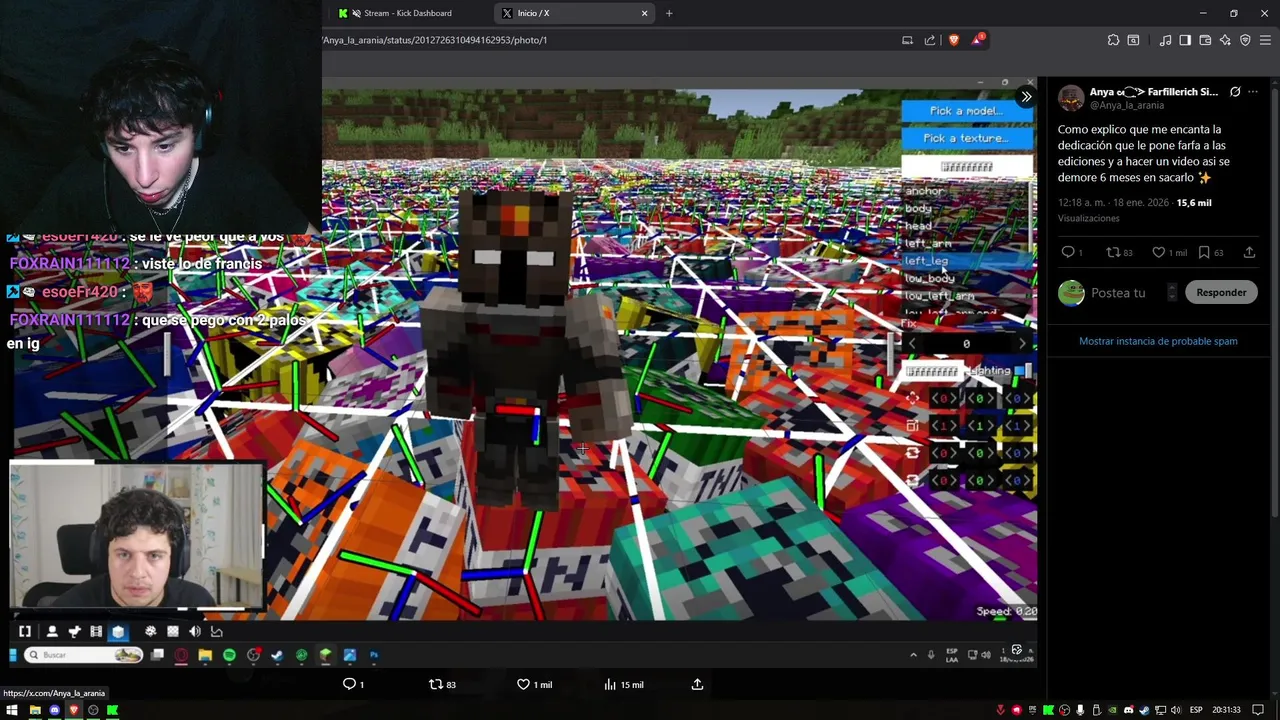This screenshot has height=720, width=1280.
Task: Click the in-video film strip icon in bottom toolbar
Action: pyautogui.click(x=96, y=631)
